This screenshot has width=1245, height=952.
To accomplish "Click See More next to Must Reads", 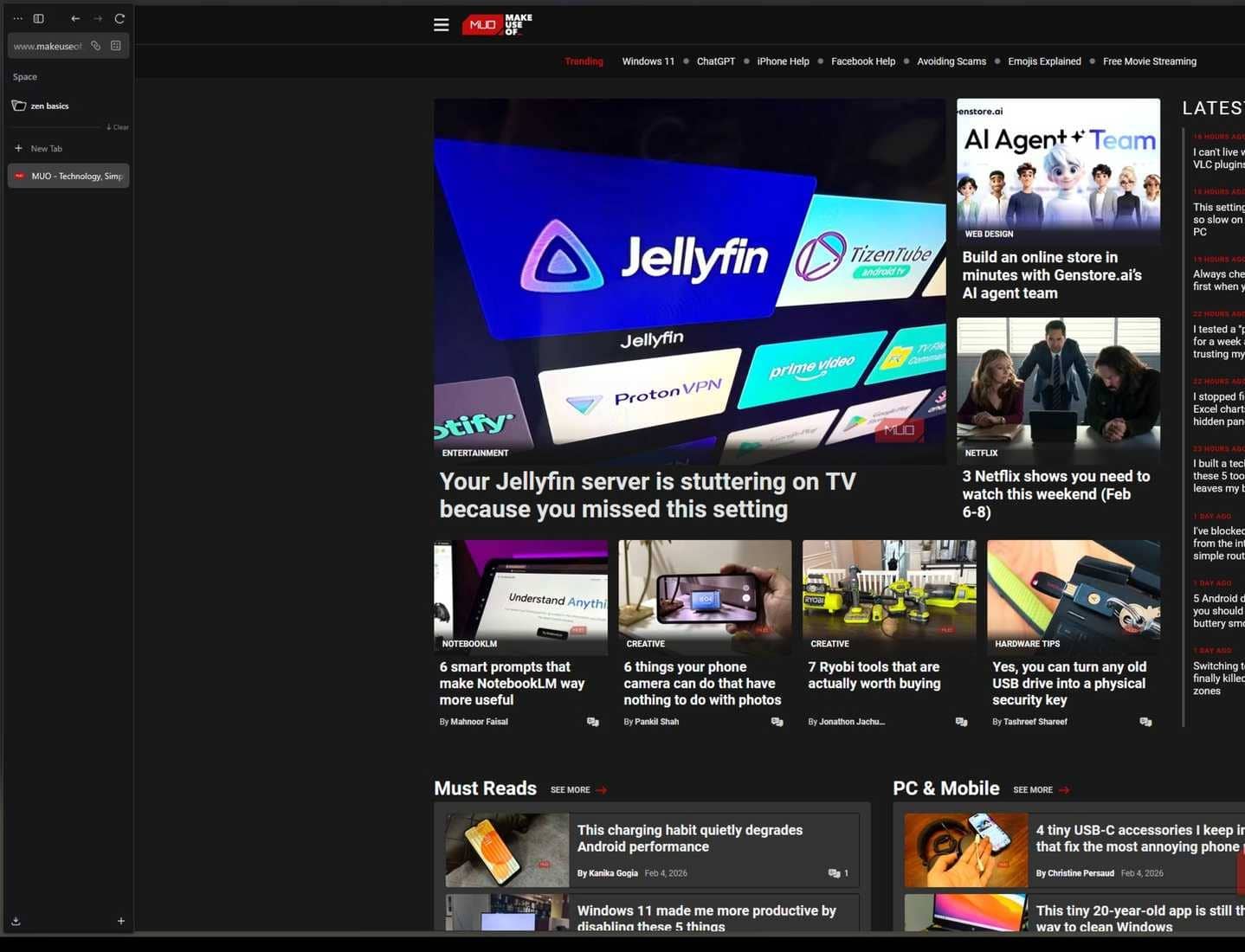I will tap(578, 790).
